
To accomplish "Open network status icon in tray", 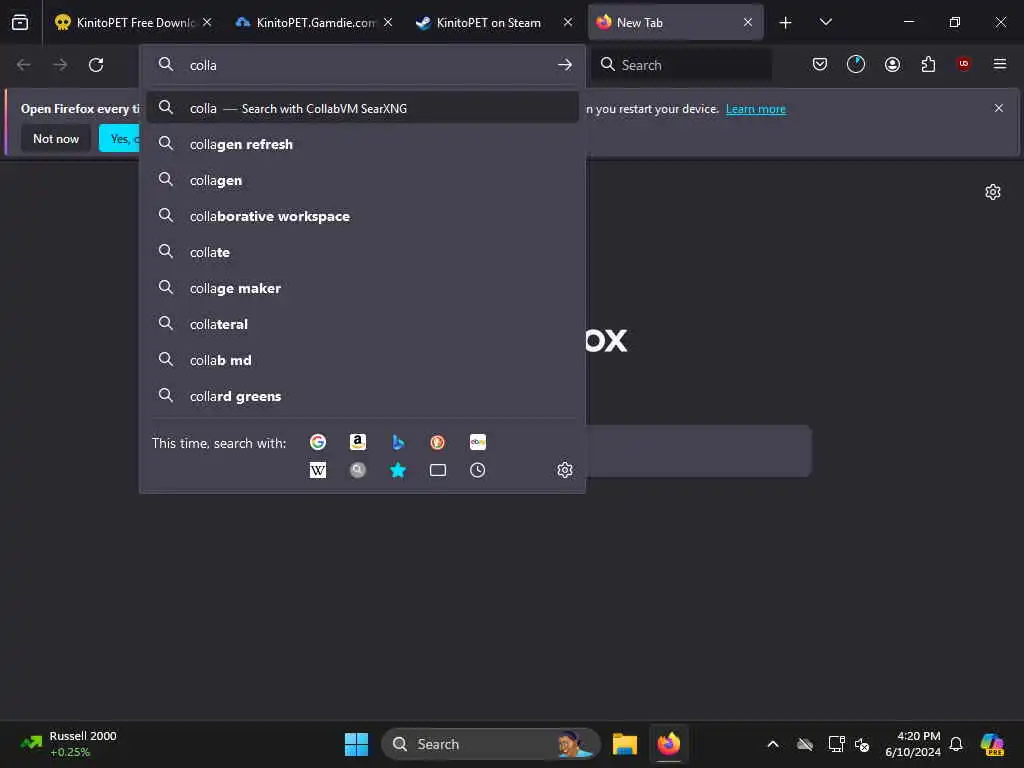I will 836,744.
